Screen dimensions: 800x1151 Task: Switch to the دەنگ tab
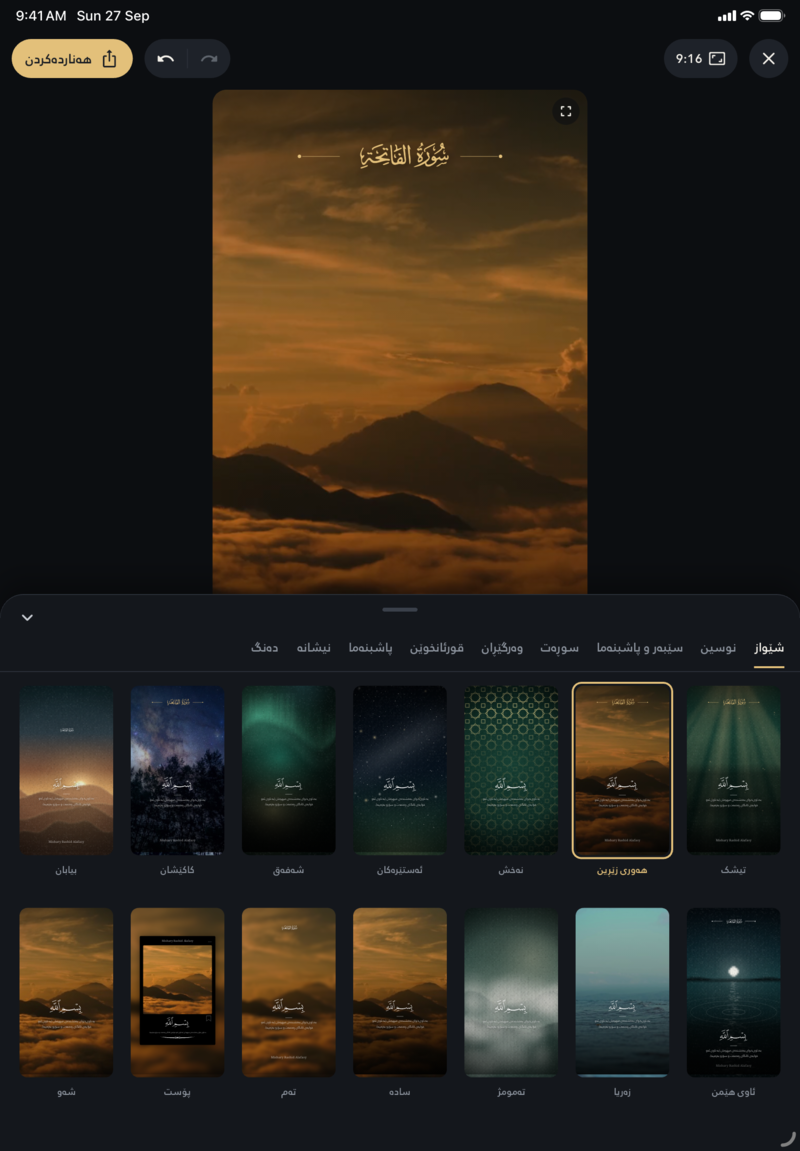pos(264,647)
